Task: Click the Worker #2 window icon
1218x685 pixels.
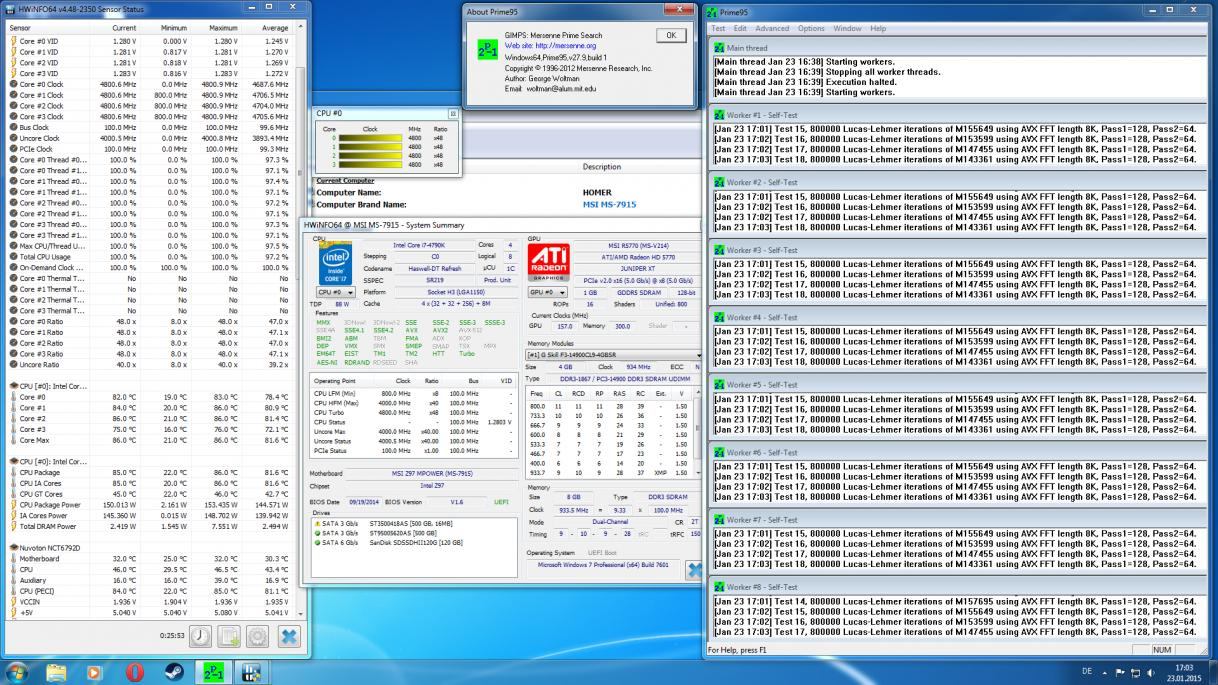Action: (720, 182)
